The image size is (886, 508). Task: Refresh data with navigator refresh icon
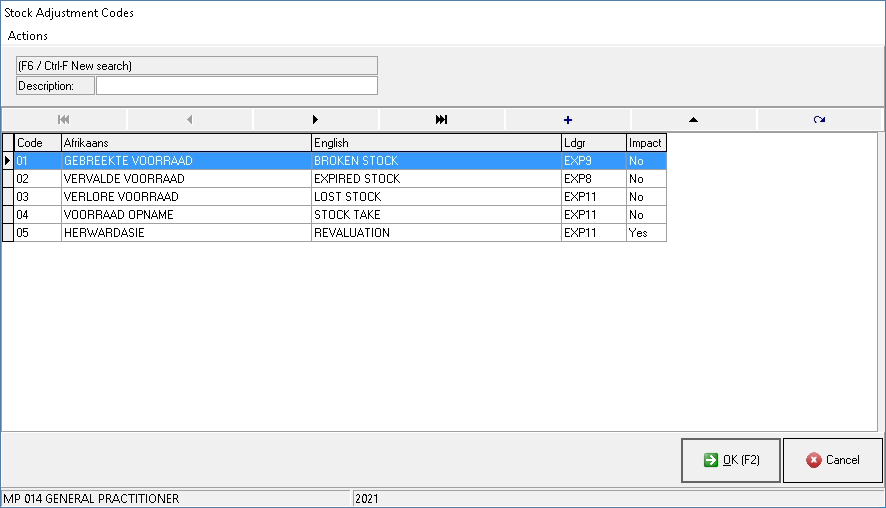click(x=819, y=120)
